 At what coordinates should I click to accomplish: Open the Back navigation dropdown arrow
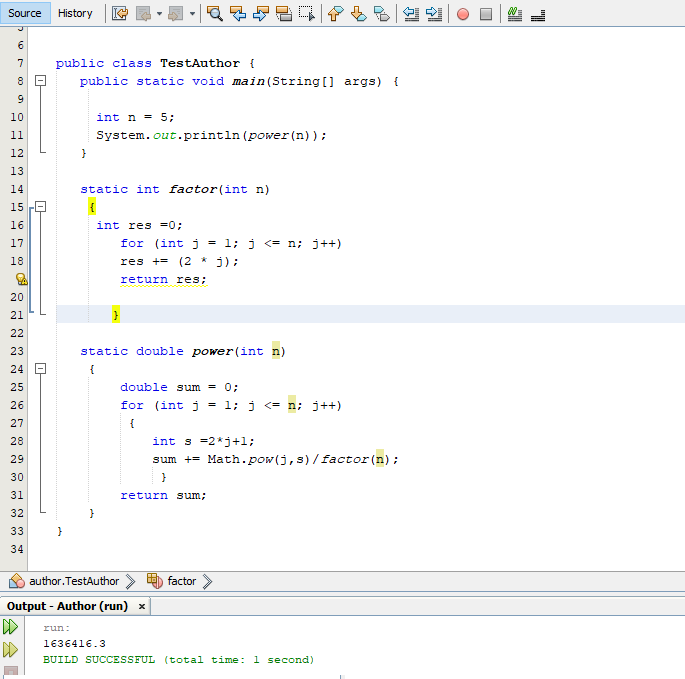159,14
